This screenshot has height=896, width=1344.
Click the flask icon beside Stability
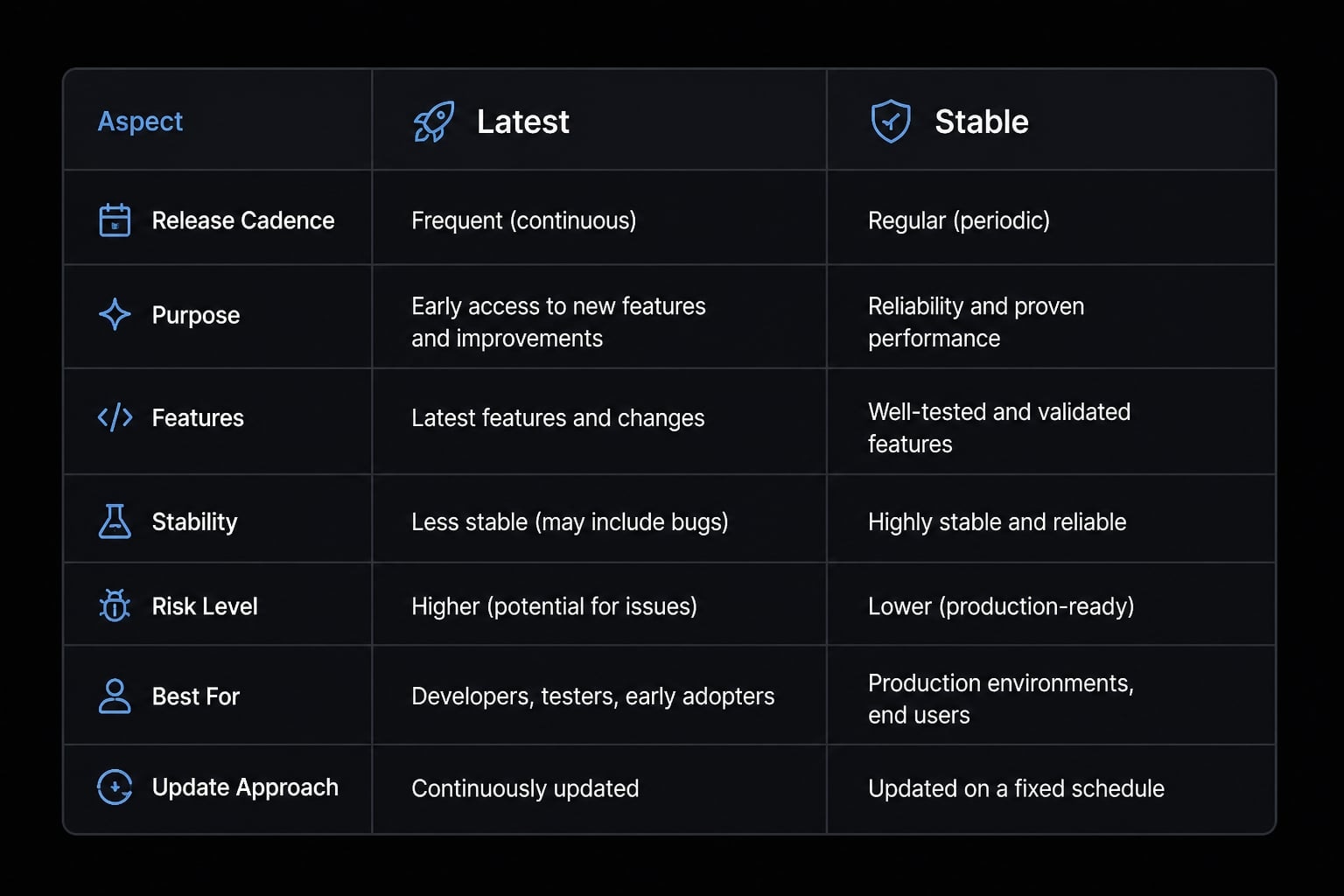click(x=115, y=521)
